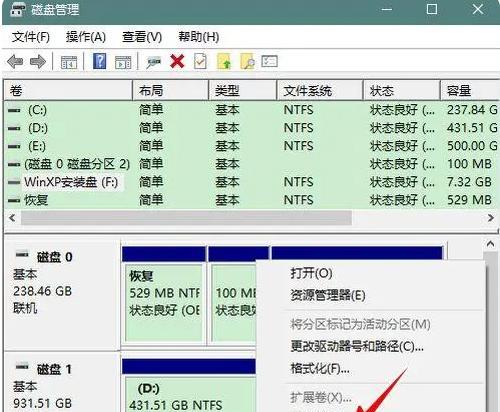
Task: Click the blue Help question mark icon
Action: coord(99,61)
